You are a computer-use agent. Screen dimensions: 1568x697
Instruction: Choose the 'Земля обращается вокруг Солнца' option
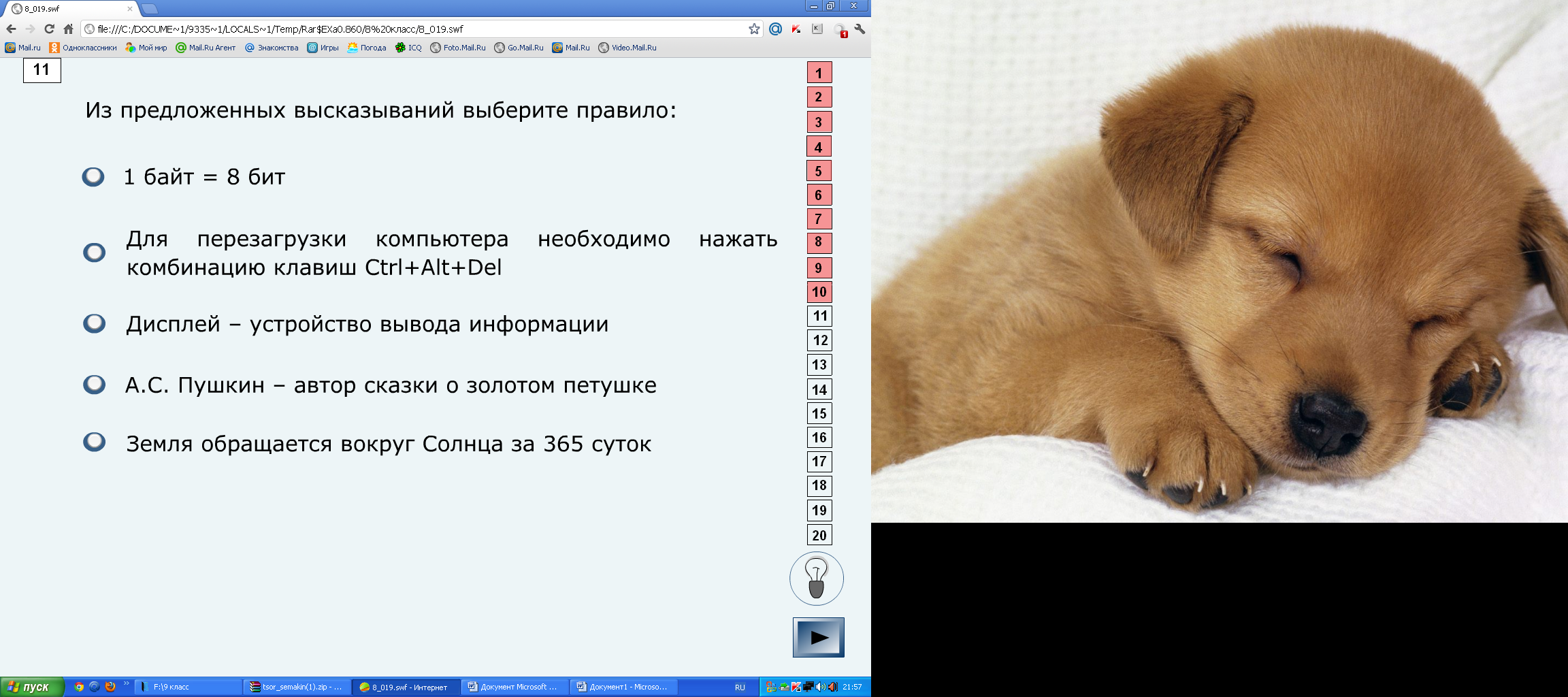[x=94, y=442]
